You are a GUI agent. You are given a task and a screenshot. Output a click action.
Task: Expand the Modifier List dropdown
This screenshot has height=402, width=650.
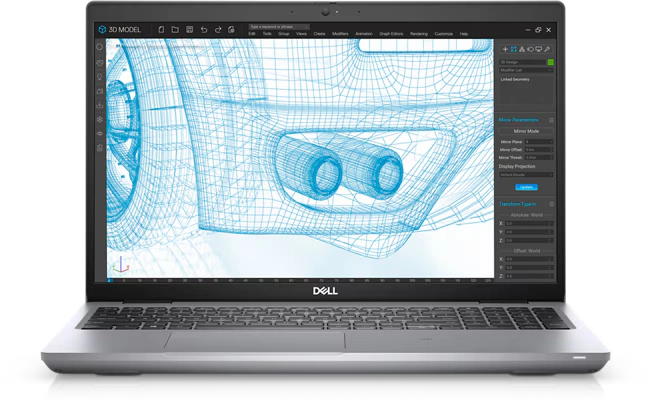[x=526, y=70]
